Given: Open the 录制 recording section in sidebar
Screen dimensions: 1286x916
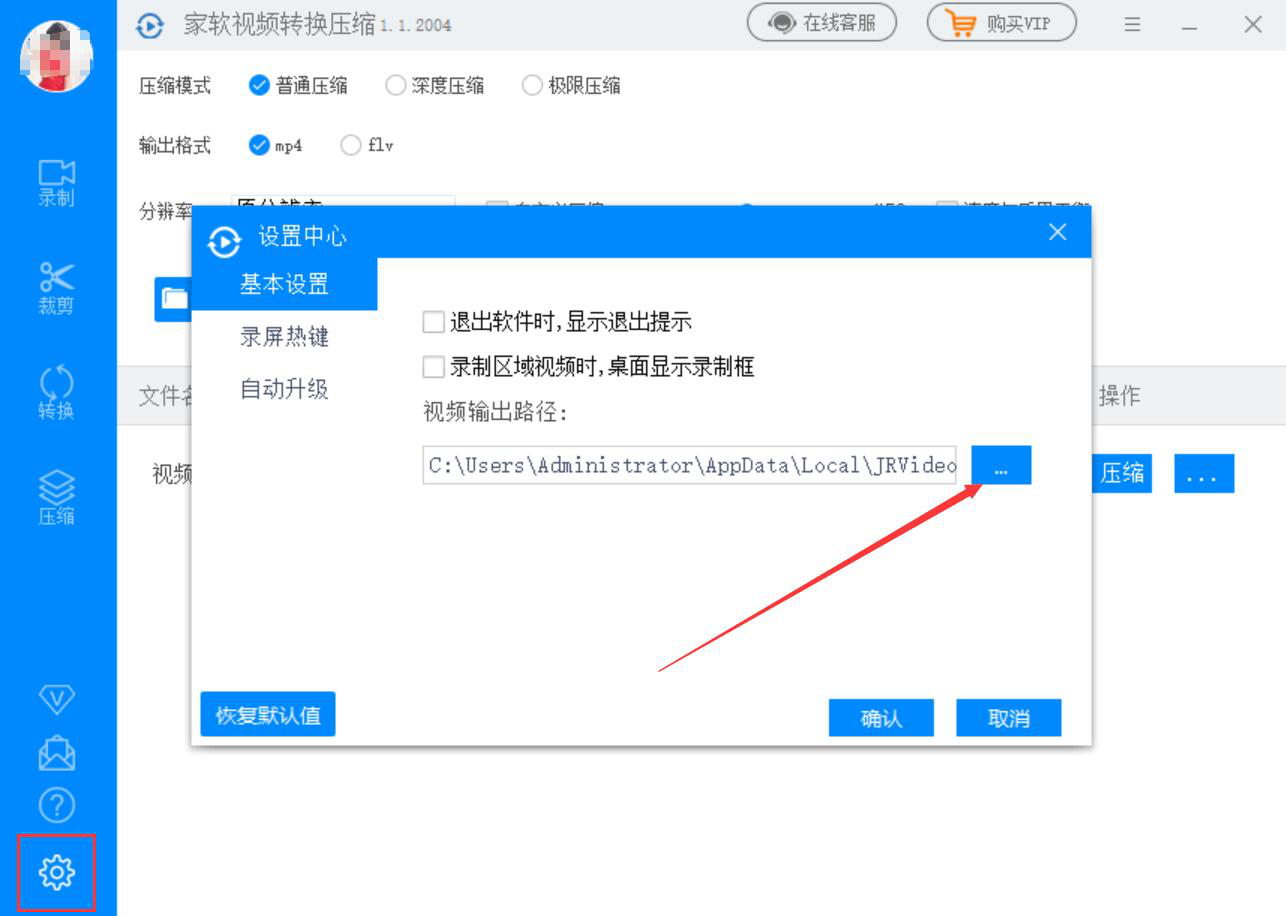Looking at the screenshot, I should click(57, 182).
